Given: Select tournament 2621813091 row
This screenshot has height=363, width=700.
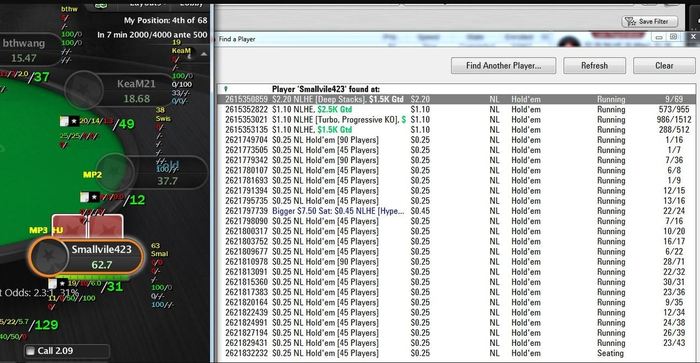Looking at the screenshot, I should [456, 272].
